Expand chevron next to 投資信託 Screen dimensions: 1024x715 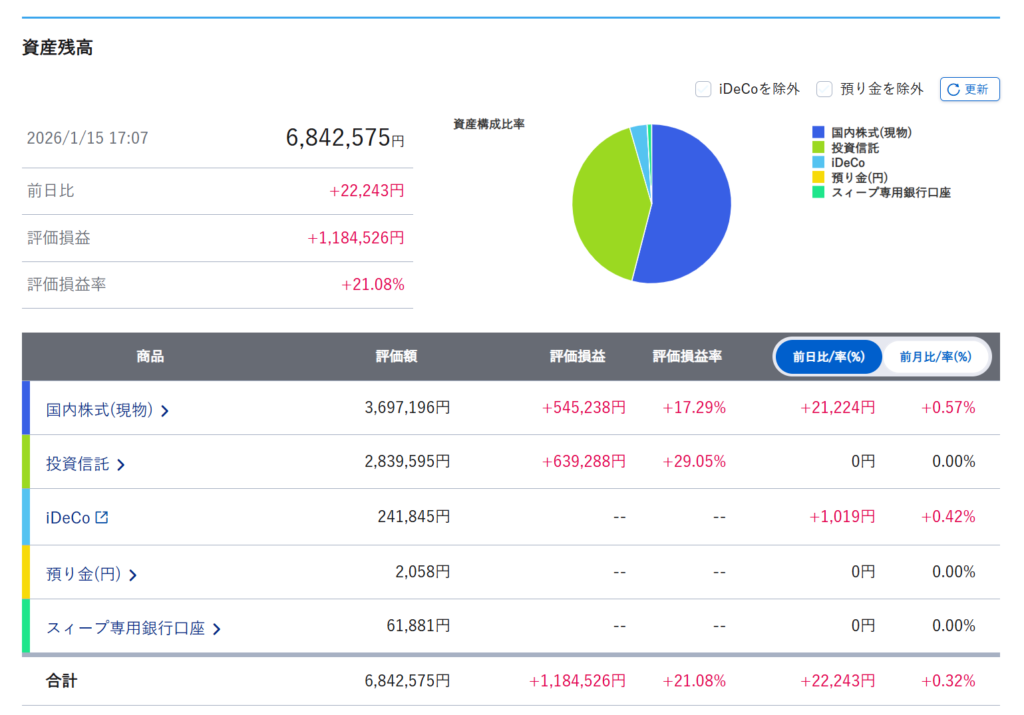coord(121,464)
